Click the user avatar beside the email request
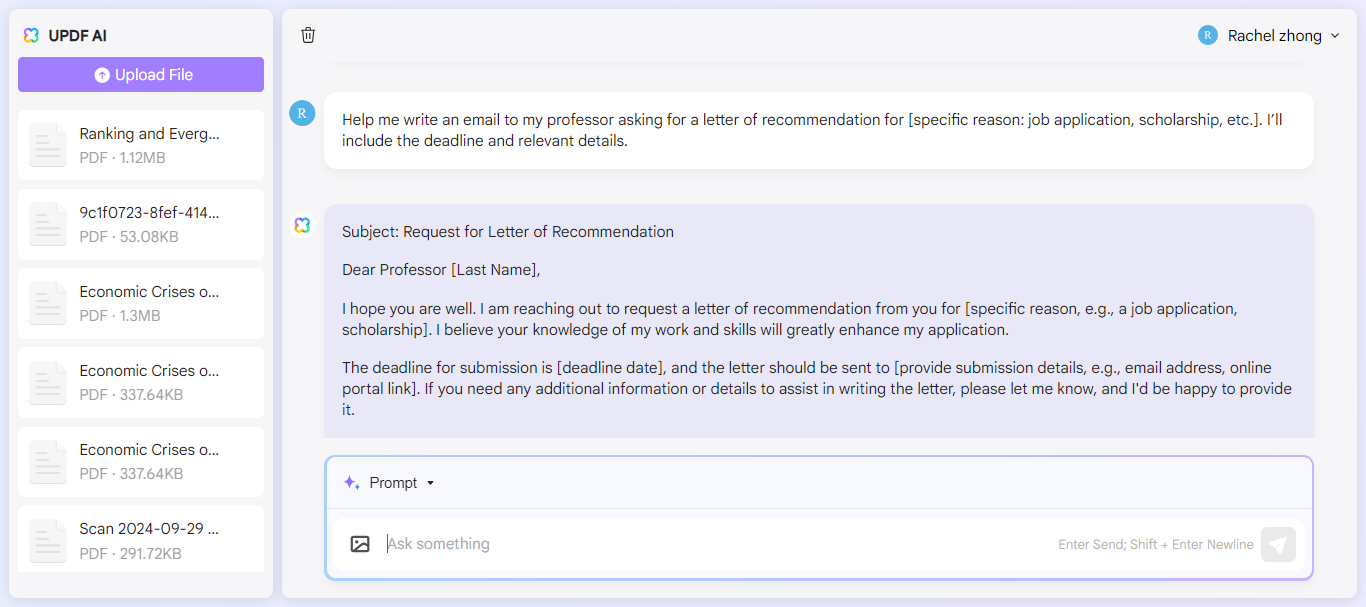This screenshot has height=607, width=1366. click(301, 113)
